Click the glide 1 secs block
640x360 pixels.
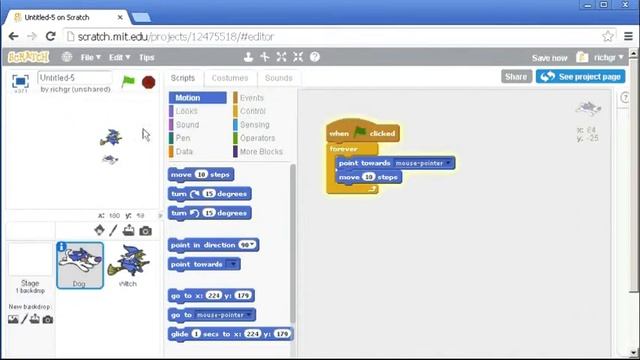pyautogui.click(x=230, y=334)
